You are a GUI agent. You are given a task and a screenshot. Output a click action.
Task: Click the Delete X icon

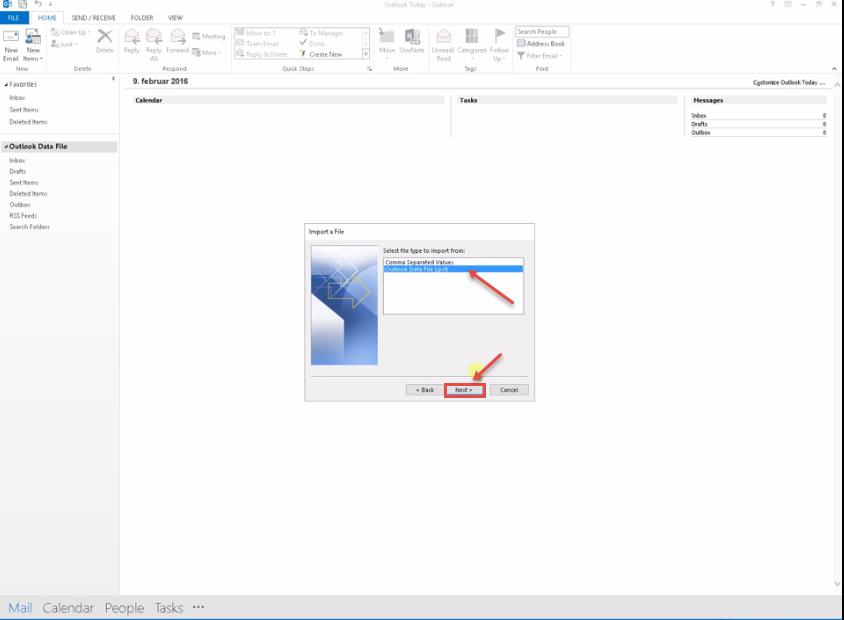(104, 37)
